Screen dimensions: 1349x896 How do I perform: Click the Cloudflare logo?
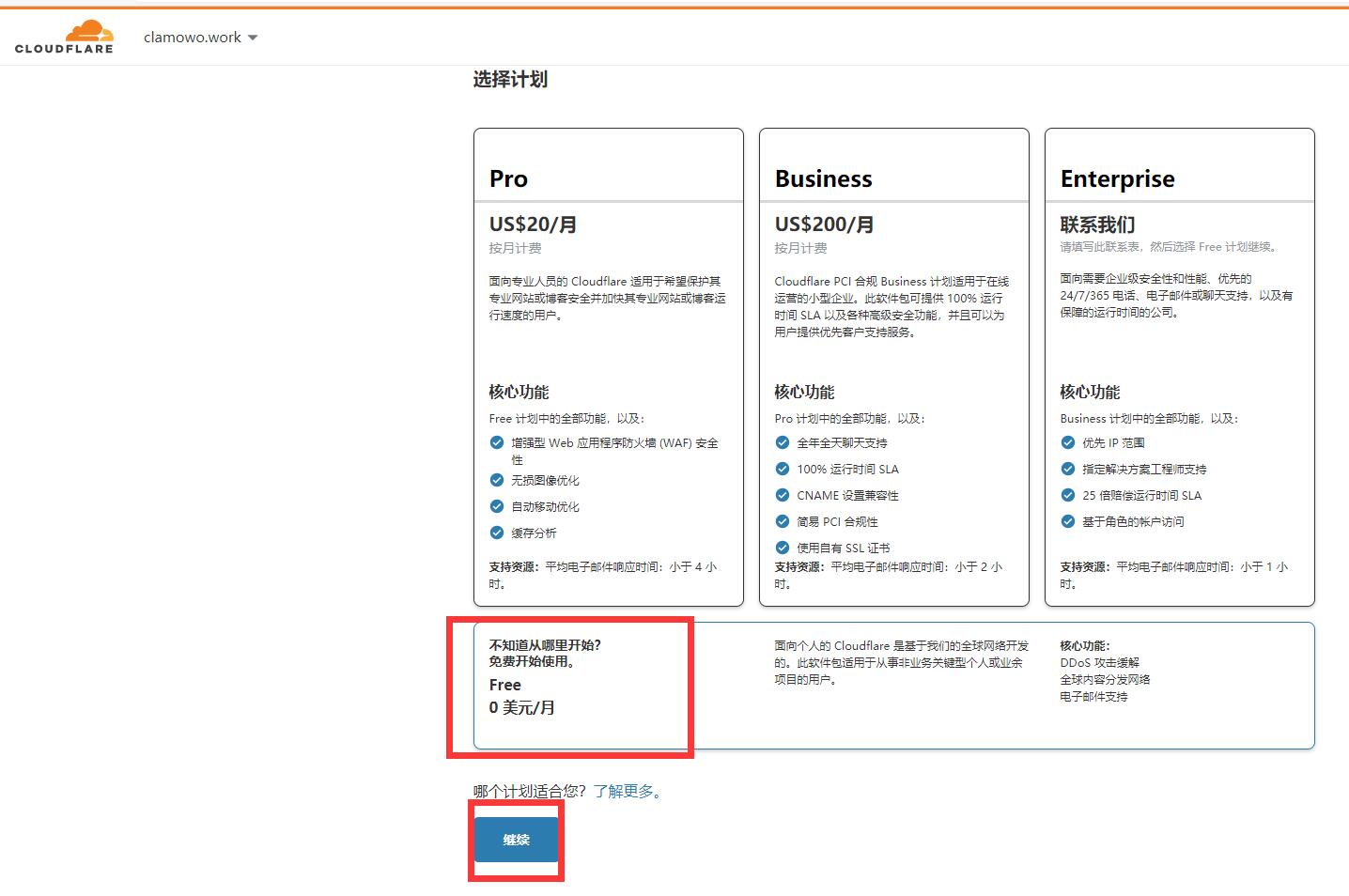64,37
